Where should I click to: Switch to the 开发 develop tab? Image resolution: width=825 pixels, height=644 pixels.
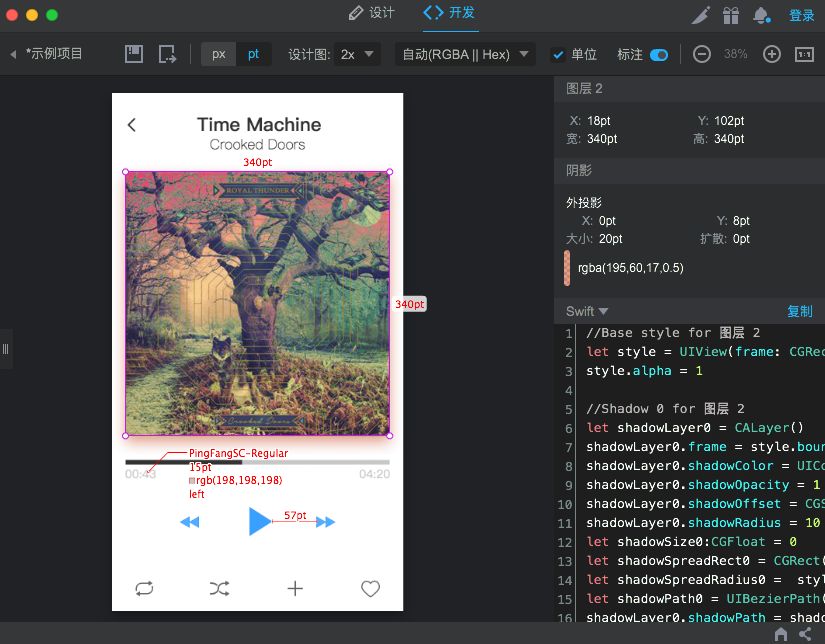point(449,13)
